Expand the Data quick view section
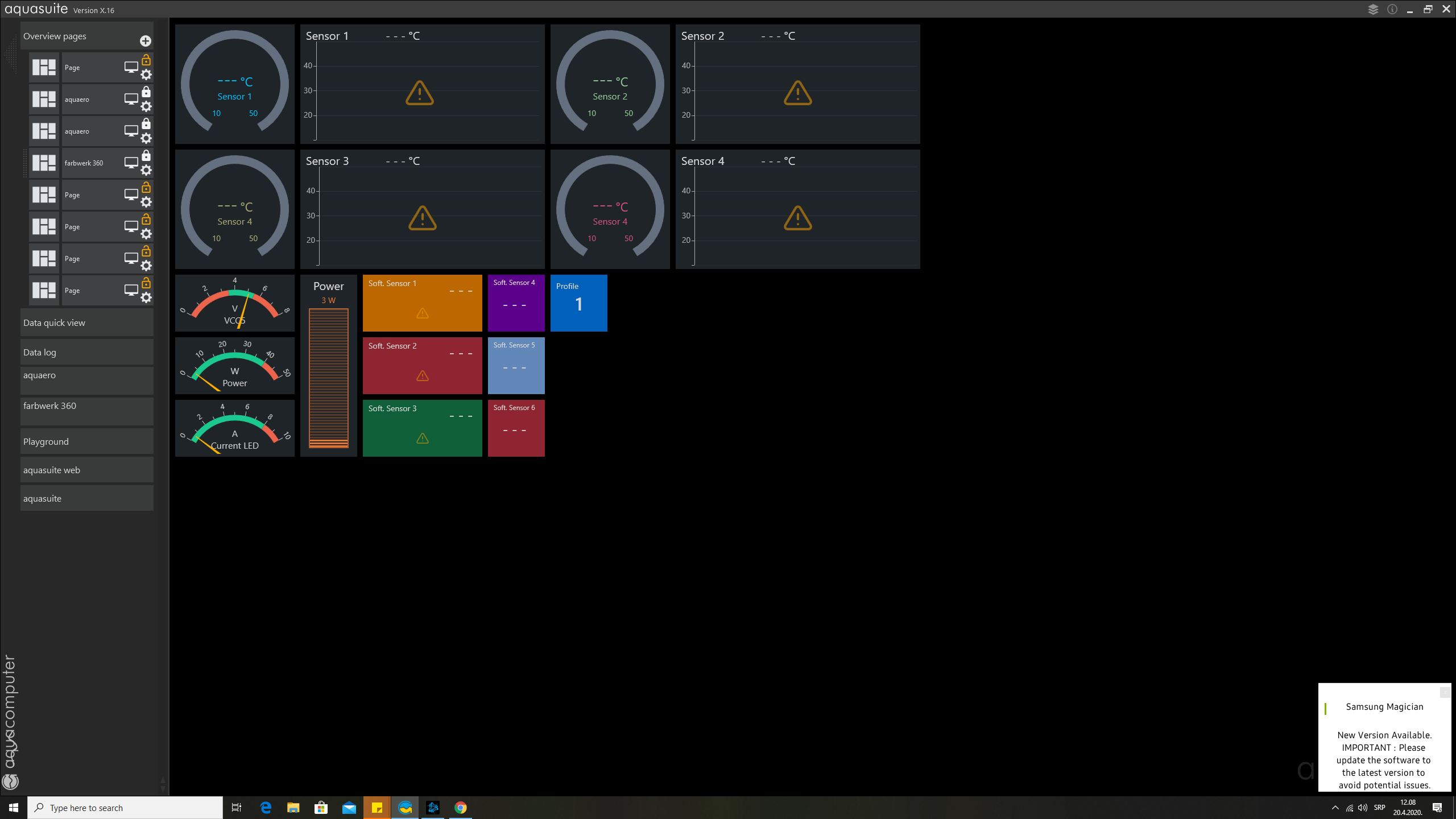1456x819 pixels. click(87, 322)
